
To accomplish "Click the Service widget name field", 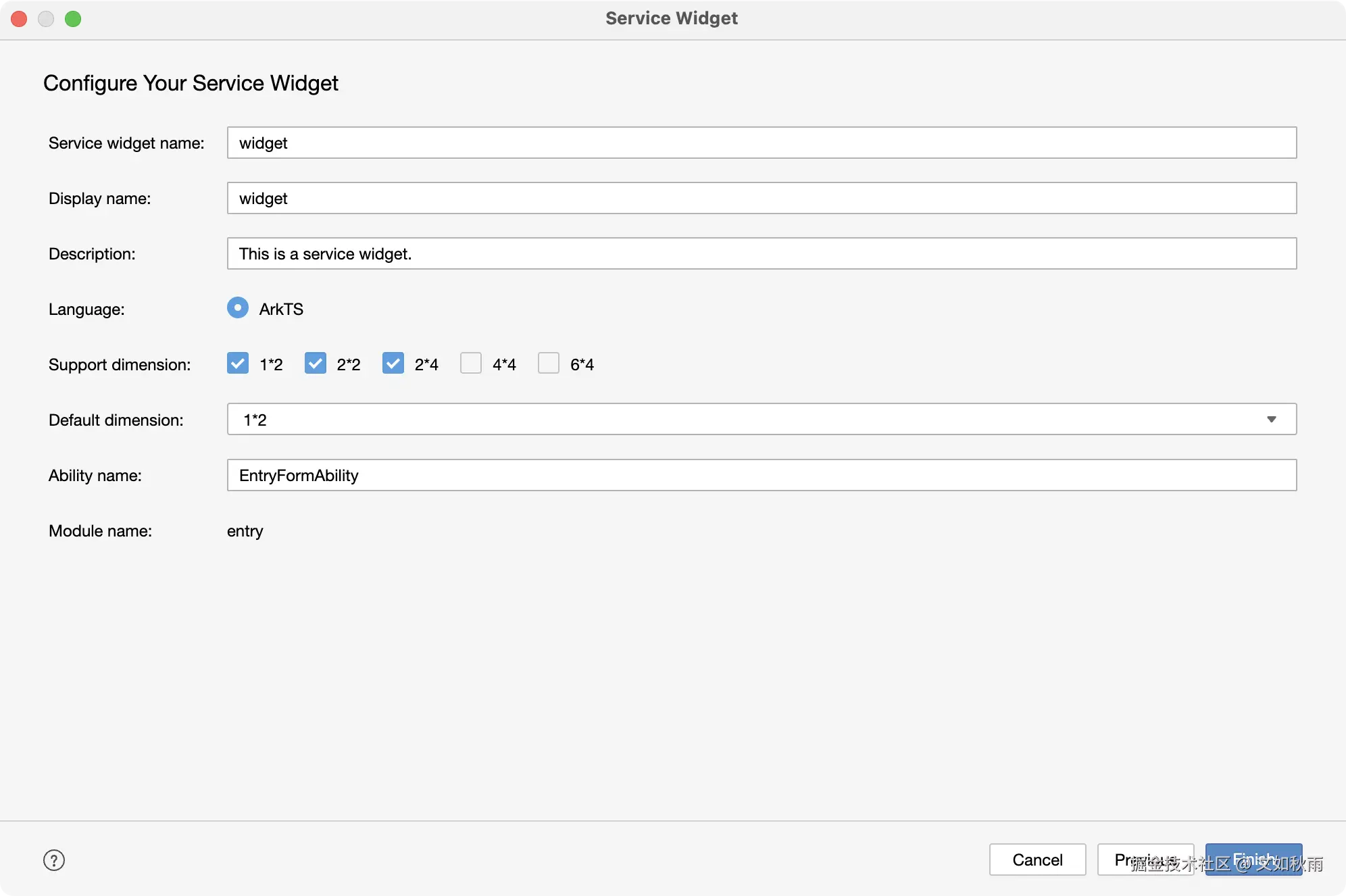I will tap(762, 143).
